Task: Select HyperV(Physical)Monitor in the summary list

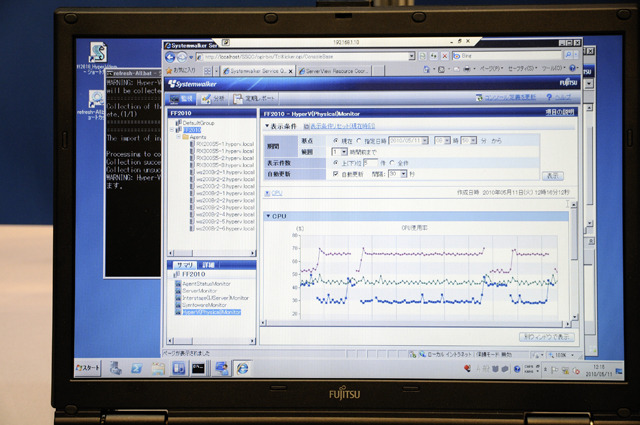Action: pos(211,312)
